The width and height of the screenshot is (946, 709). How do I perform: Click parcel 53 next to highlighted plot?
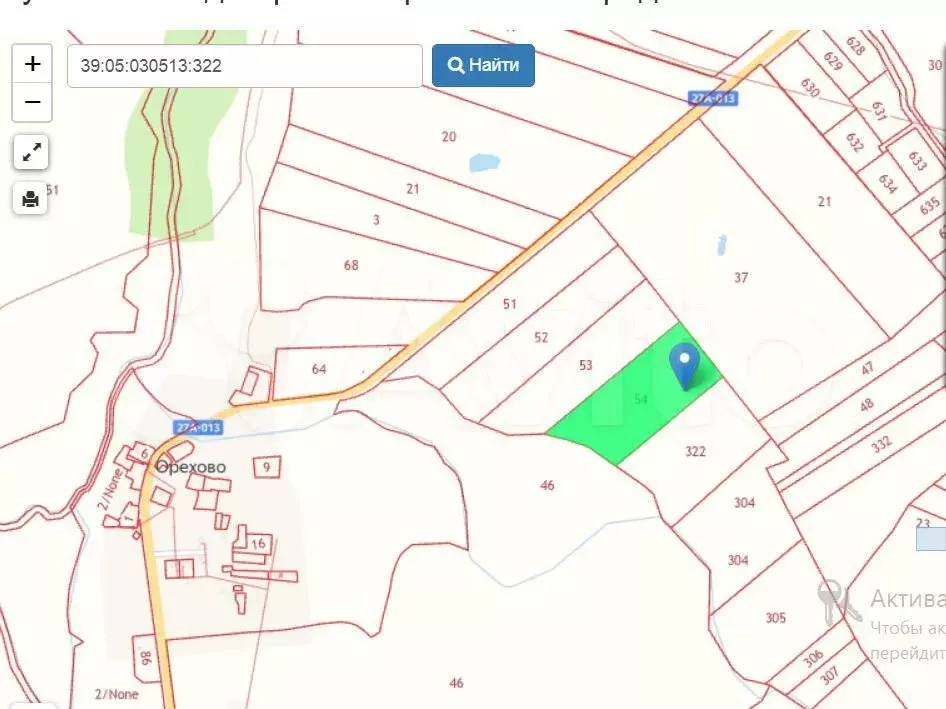pos(586,366)
